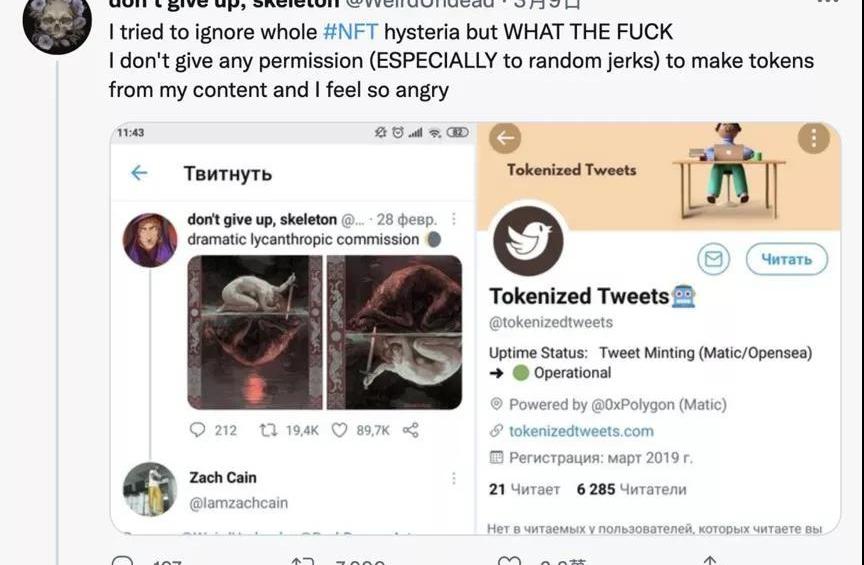Tap the orange back arrow on profile banner
This screenshot has height=565, width=864.
click(x=506, y=139)
